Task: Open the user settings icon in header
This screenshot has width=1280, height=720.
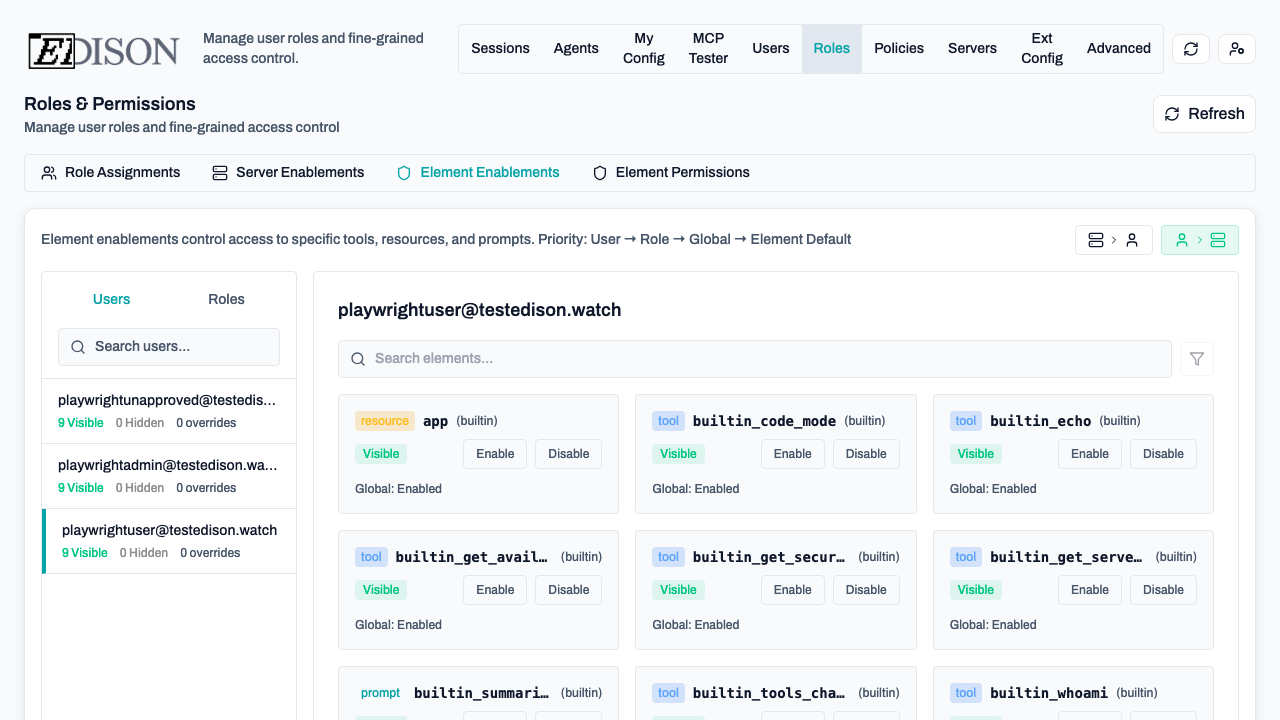Action: point(1237,49)
